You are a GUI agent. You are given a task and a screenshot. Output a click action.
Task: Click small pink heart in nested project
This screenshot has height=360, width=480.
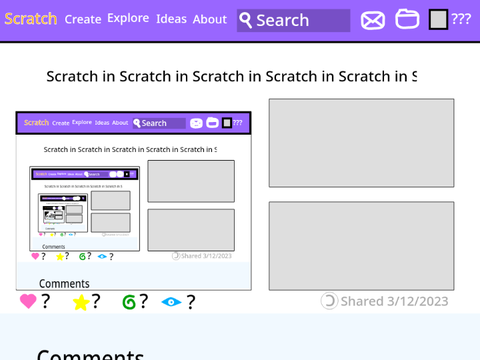tap(35, 256)
